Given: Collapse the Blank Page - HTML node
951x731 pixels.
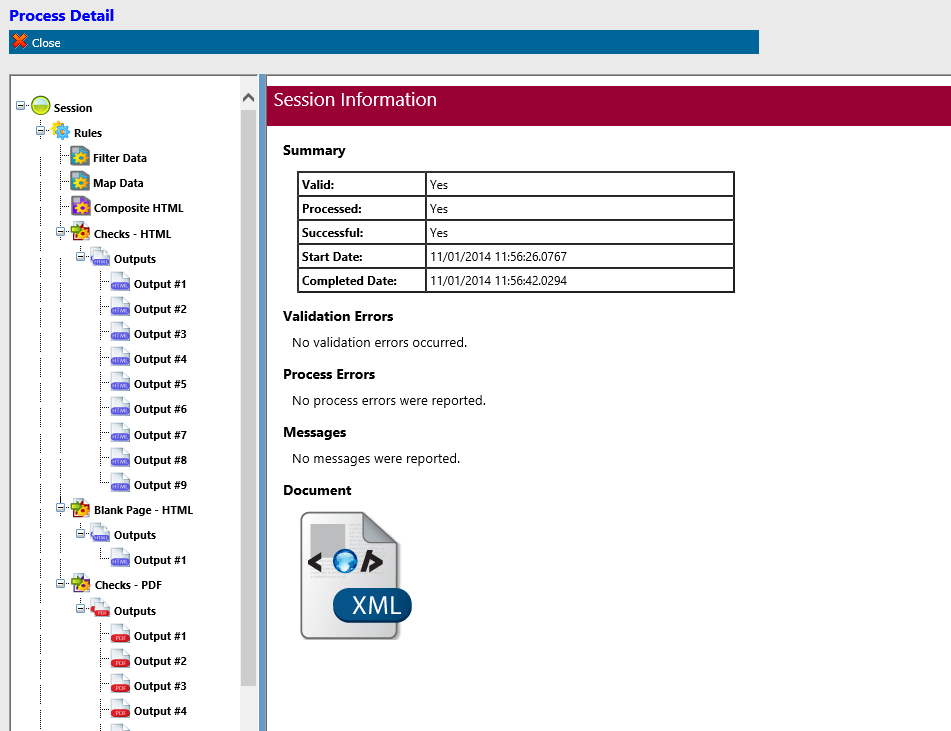Looking at the screenshot, I should point(61,508).
